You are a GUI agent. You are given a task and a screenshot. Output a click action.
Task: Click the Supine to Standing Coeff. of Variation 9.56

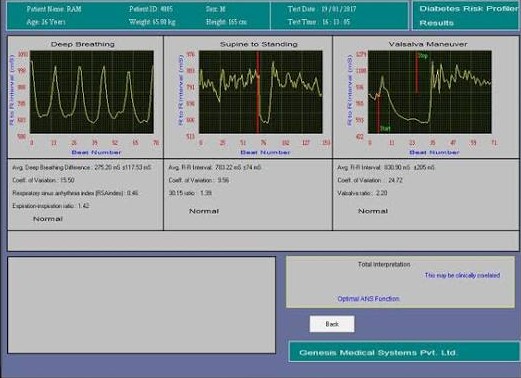point(199,180)
